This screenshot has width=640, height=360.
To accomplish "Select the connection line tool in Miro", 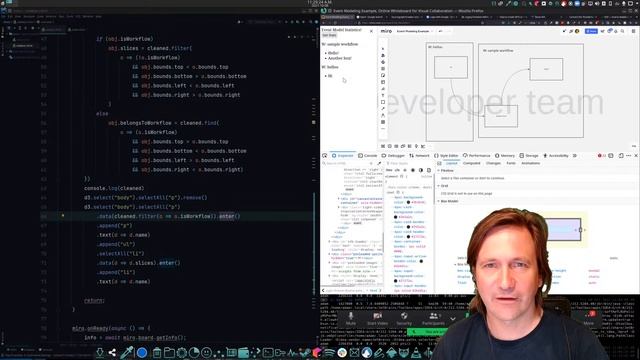I will pos(383,109).
